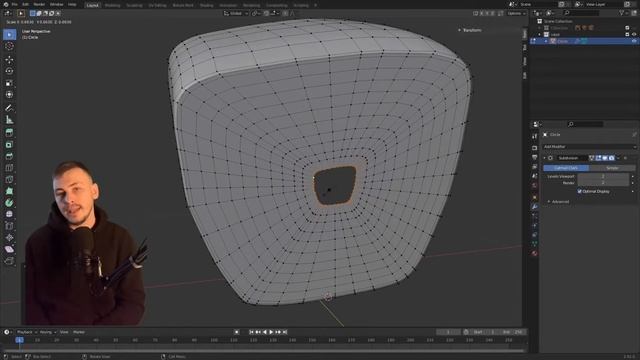Open the Render menu

click(x=39, y=4)
